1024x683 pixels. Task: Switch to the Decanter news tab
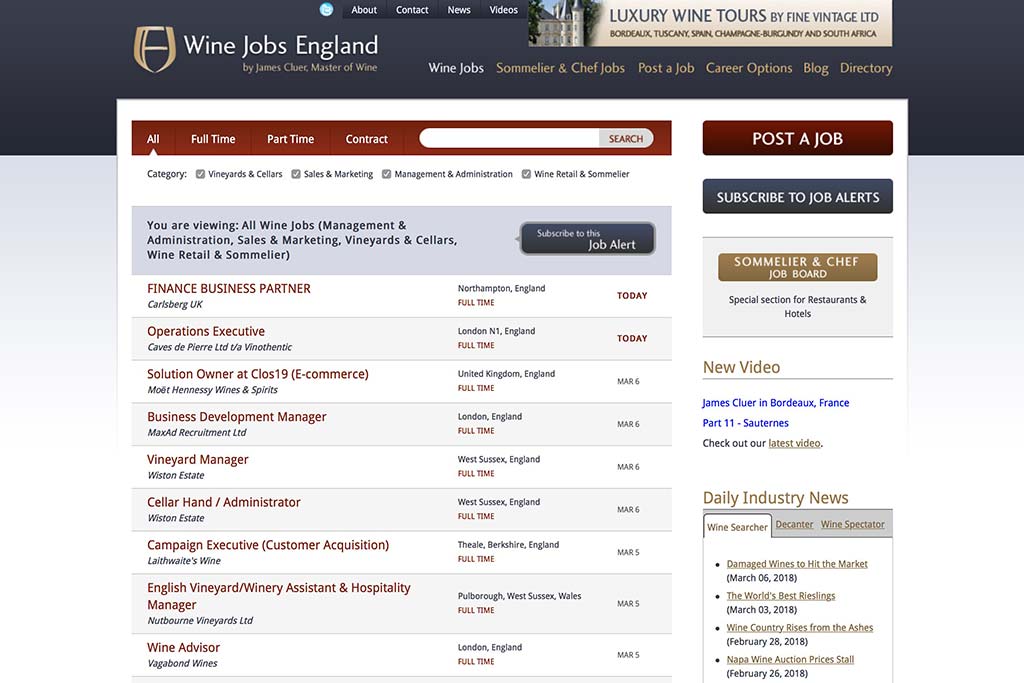[794, 524]
